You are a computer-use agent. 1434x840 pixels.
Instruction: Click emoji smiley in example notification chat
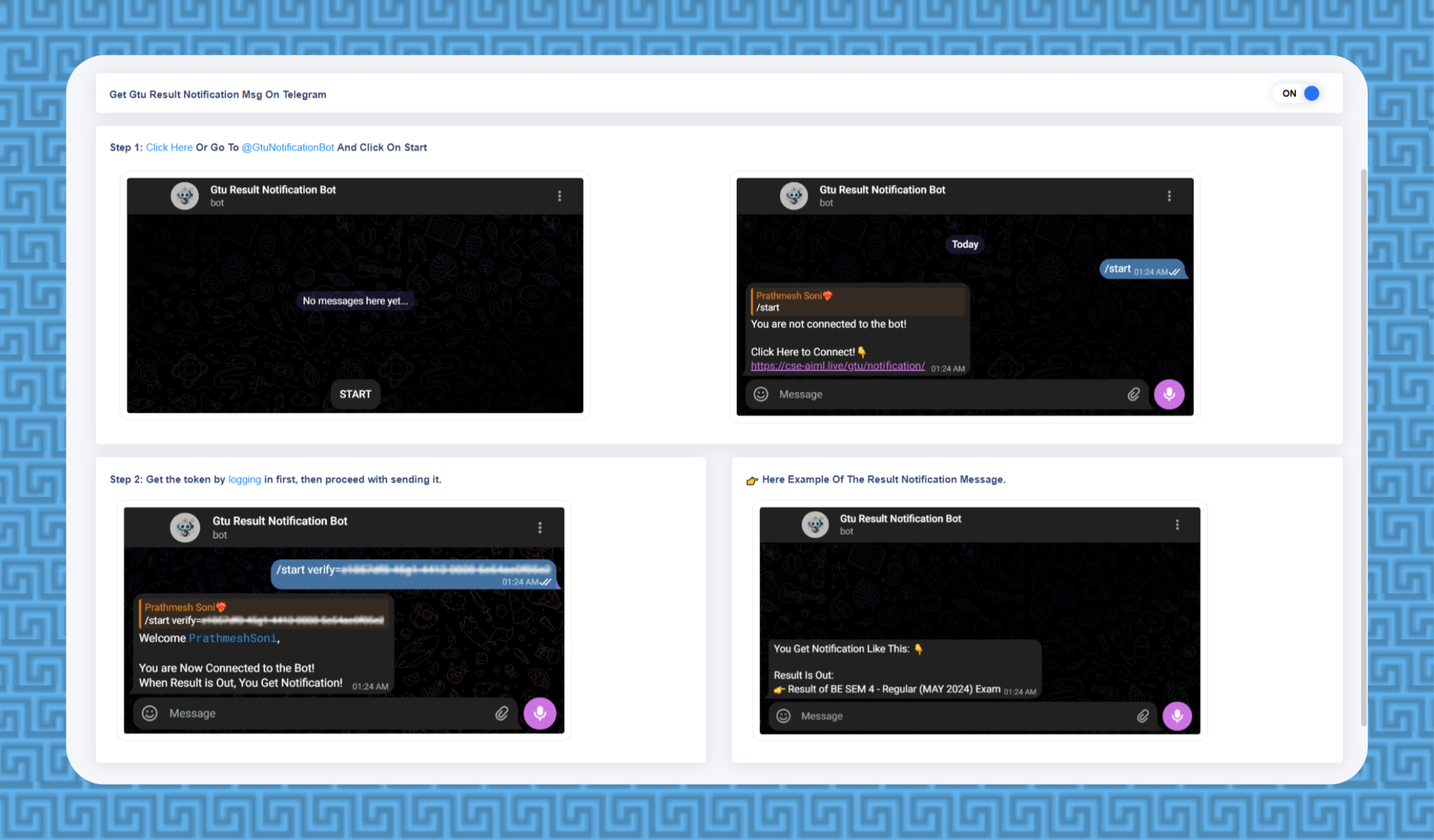[x=783, y=715]
